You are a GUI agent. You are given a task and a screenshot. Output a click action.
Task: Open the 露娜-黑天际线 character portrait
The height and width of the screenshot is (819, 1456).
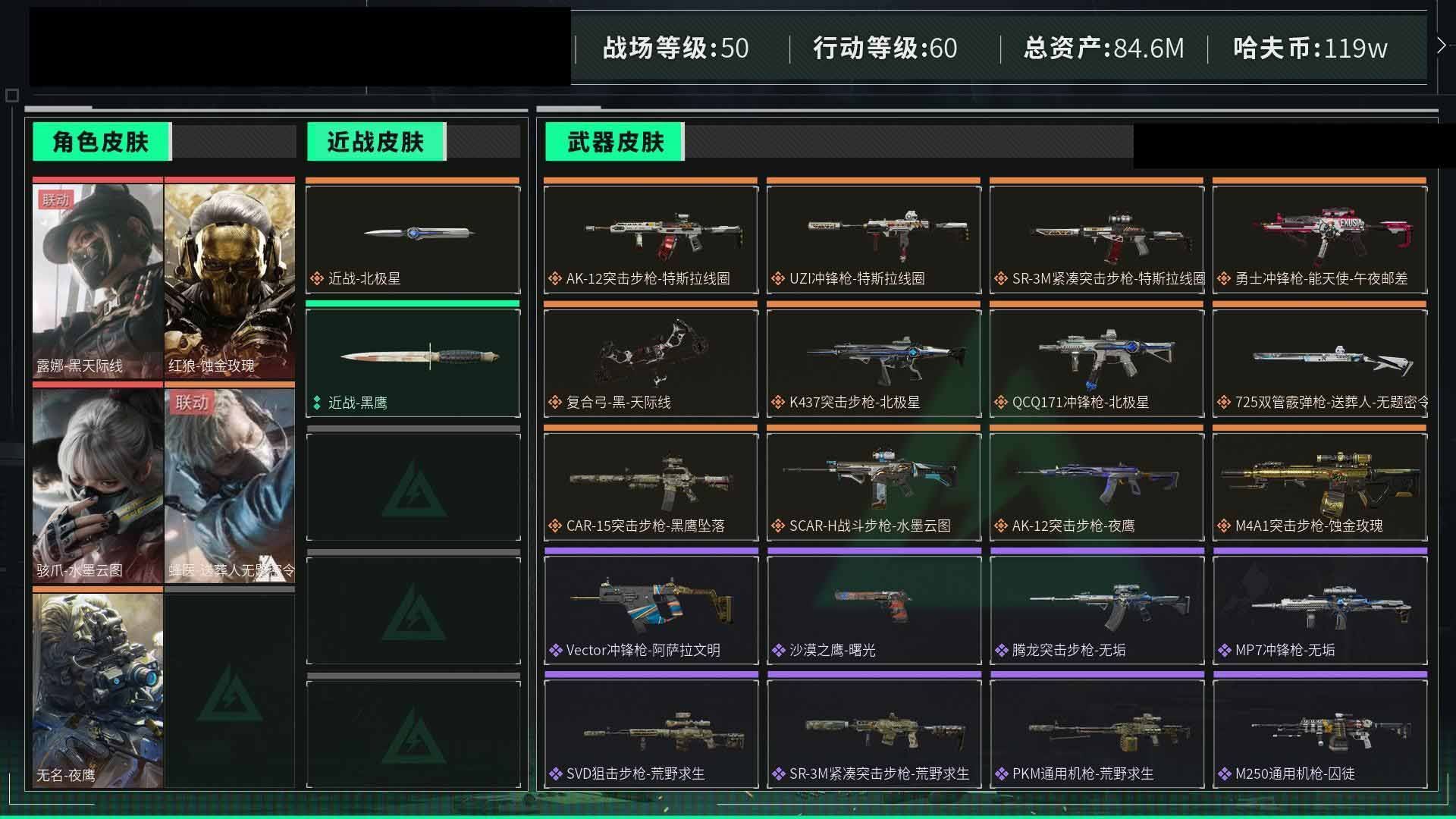coord(98,281)
